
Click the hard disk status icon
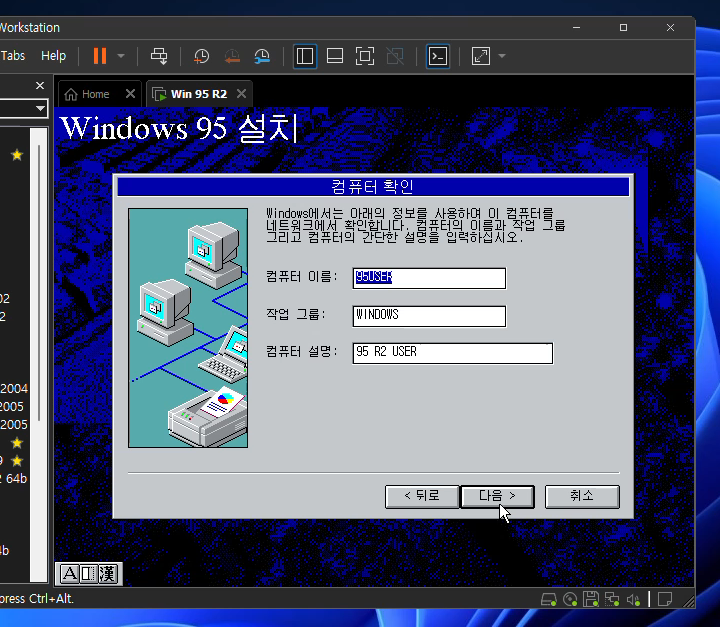[549, 599]
